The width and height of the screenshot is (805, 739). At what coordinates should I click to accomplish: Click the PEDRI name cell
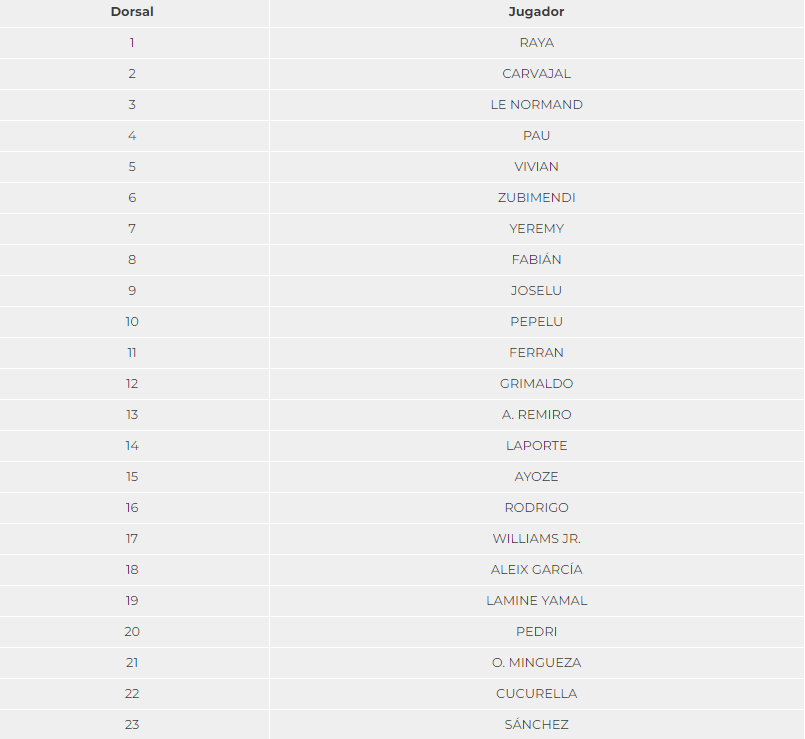tap(536, 632)
